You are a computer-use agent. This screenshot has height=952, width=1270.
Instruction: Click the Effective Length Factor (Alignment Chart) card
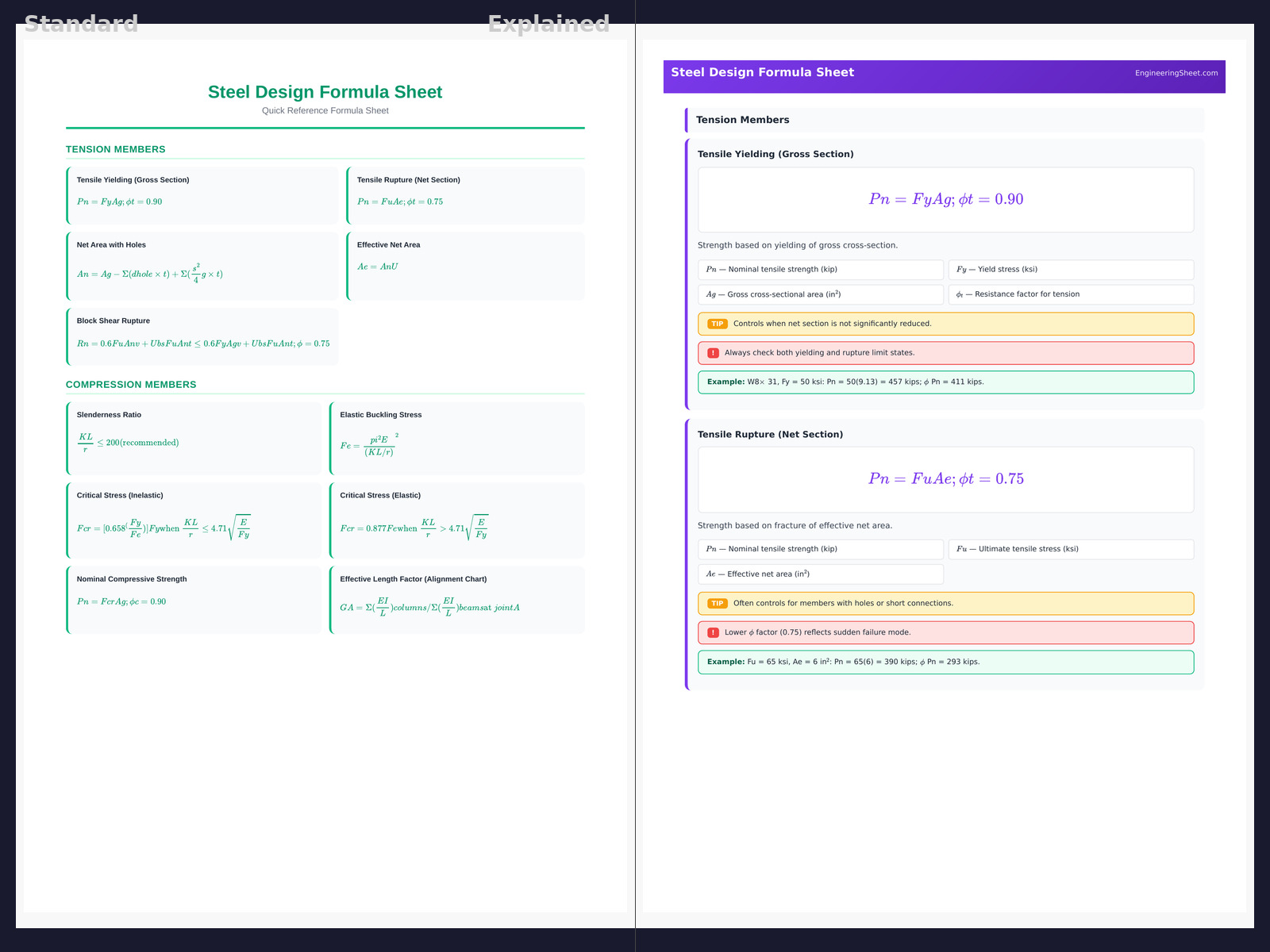[457, 599]
